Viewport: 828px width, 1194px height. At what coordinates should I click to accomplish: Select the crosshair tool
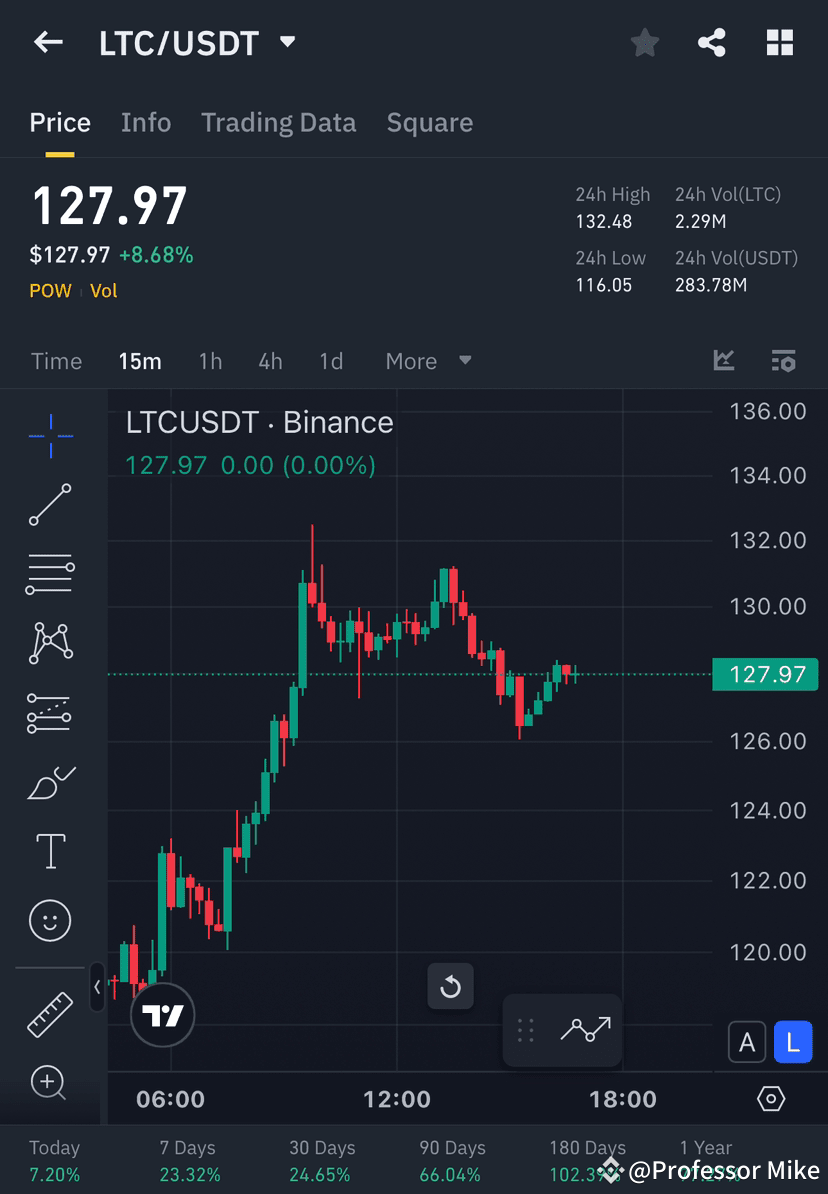tap(50, 435)
